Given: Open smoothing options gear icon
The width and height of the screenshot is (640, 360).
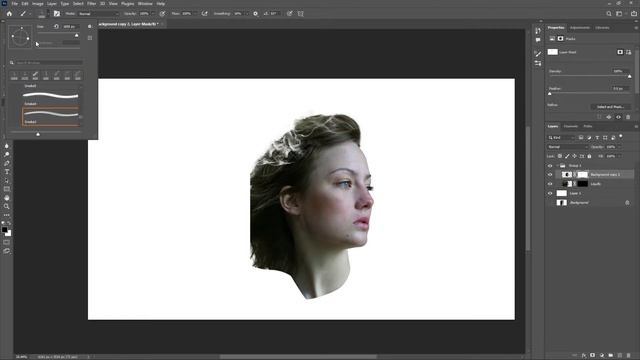Looking at the screenshot, I should [256, 13].
